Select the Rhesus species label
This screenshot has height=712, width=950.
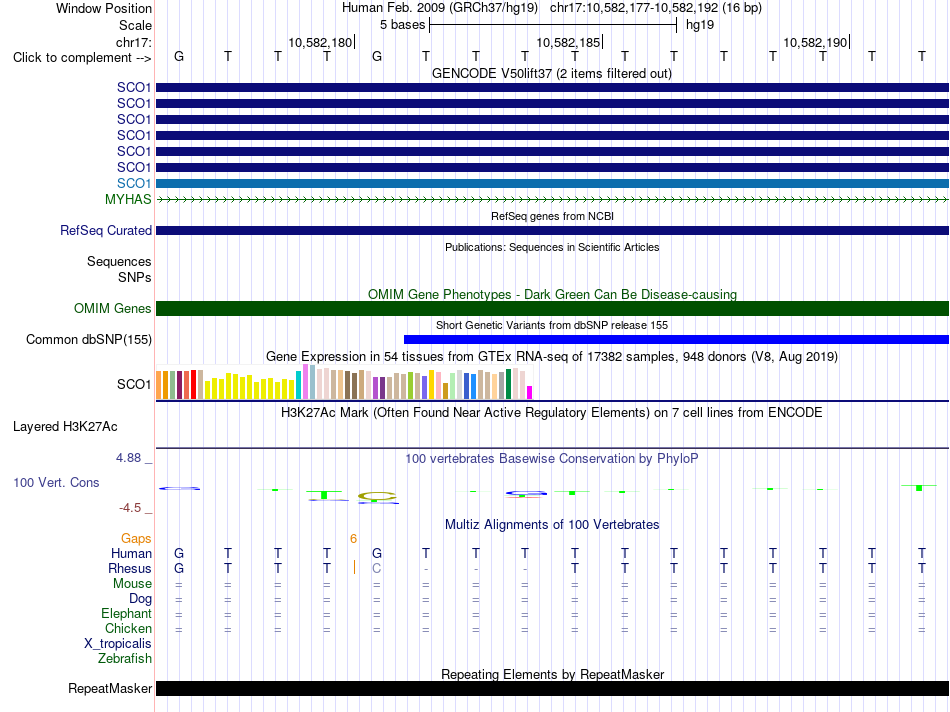tap(130, 568)
